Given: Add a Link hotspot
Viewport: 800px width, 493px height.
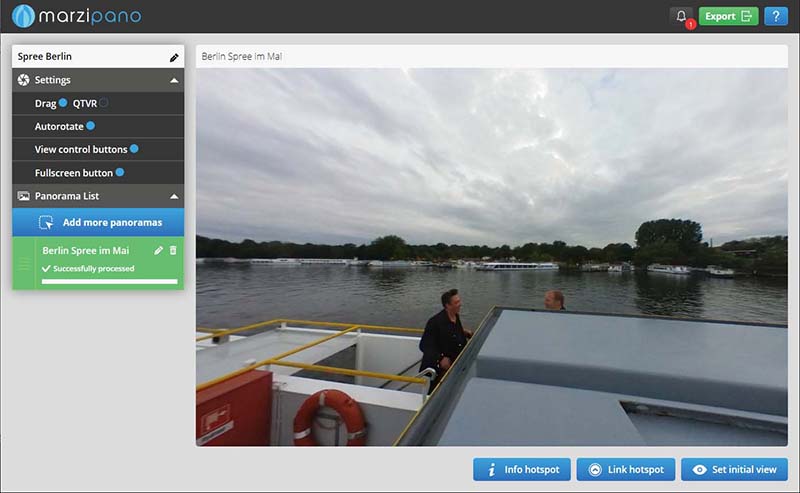Looking at the screenshot, I should 626,470.
